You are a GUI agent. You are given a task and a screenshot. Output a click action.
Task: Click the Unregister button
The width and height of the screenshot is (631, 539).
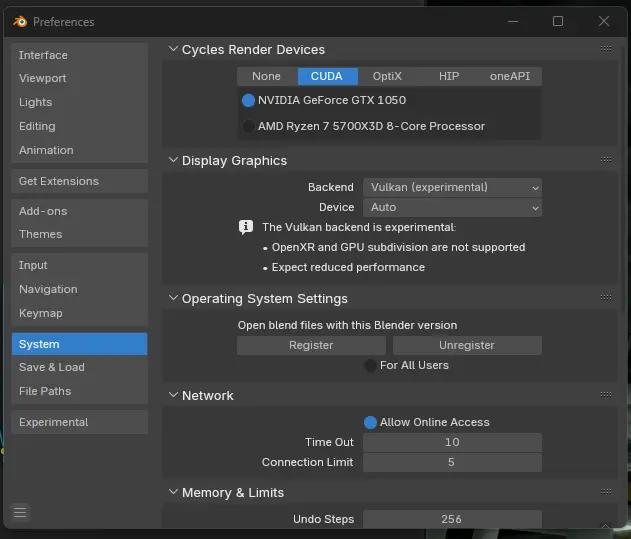click(x=467, y=345)
